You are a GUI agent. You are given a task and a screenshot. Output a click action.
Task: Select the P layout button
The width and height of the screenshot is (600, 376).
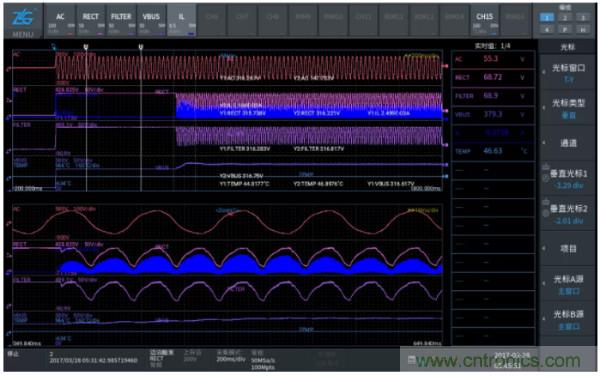pyautogui.click(x=565, y=29)
